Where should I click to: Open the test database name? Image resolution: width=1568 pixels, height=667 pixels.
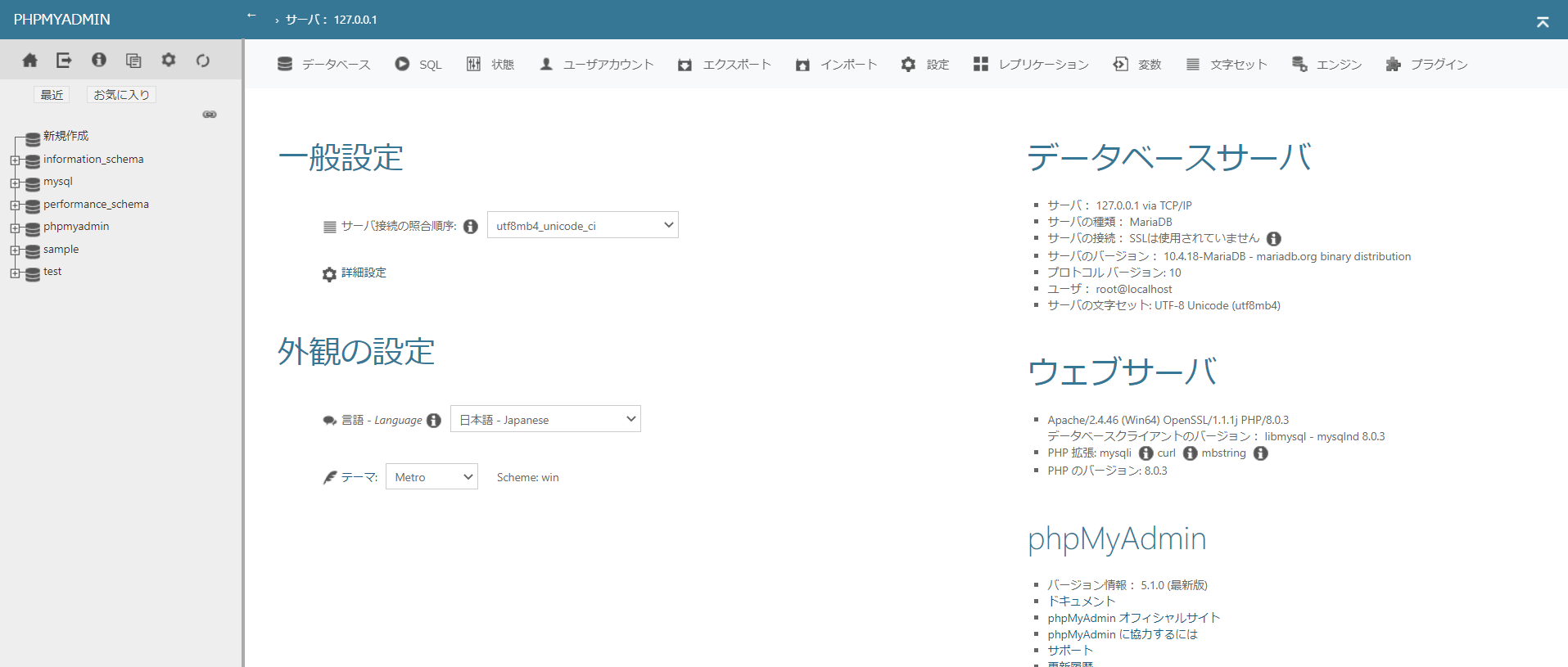click(52, 272)
